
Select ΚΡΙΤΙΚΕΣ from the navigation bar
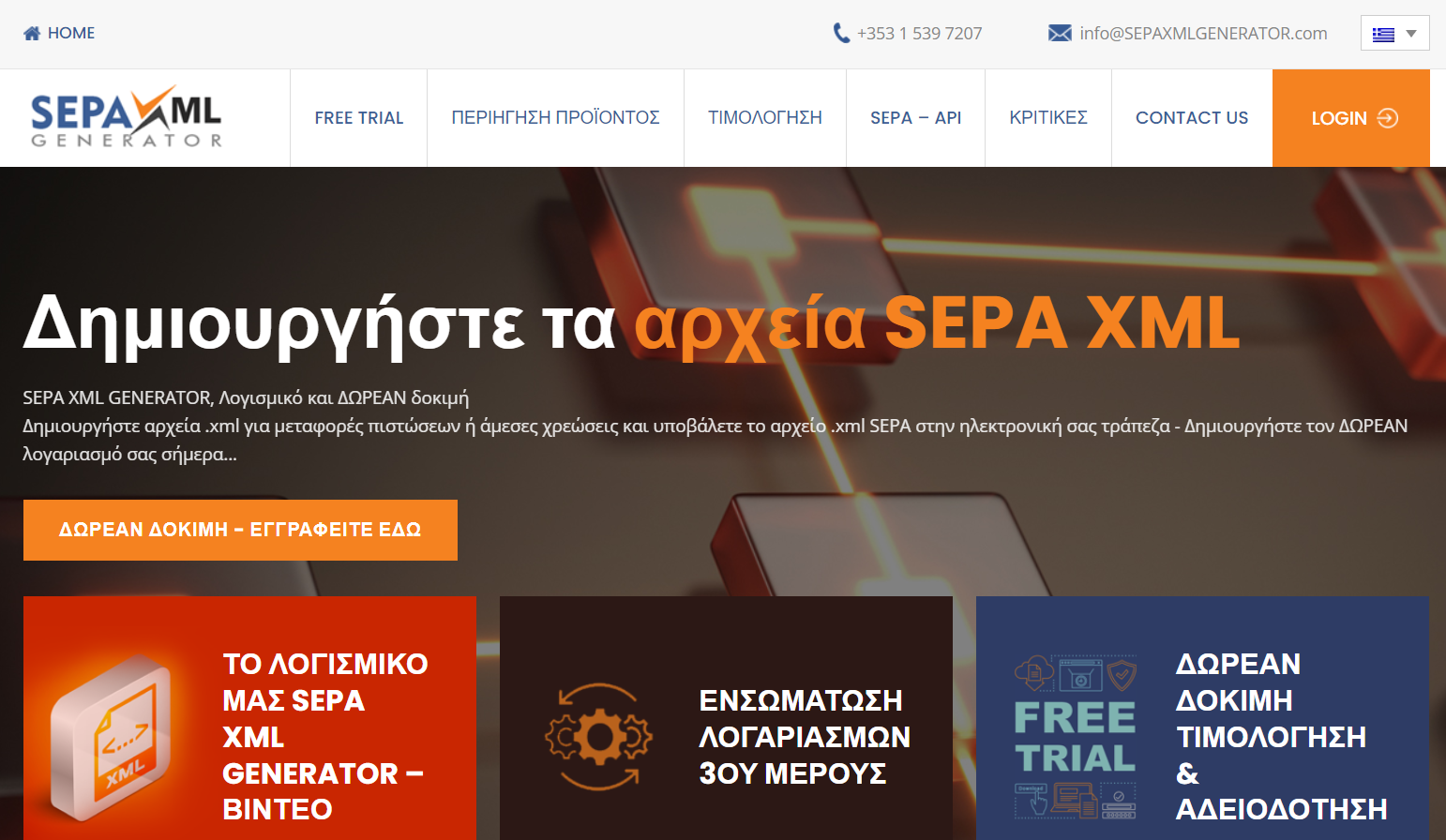click(1047, 117)
